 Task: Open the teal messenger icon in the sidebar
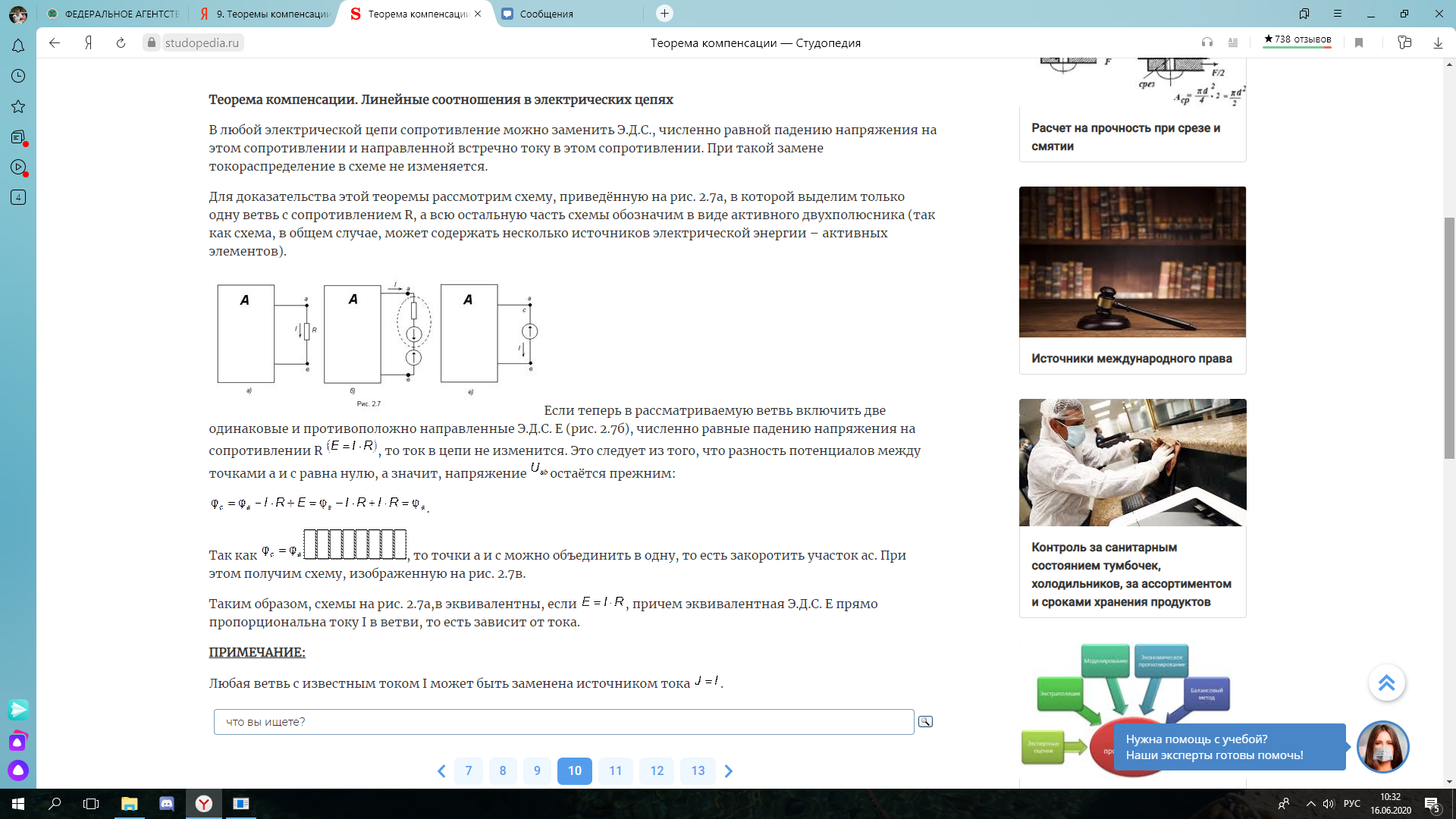18,709
